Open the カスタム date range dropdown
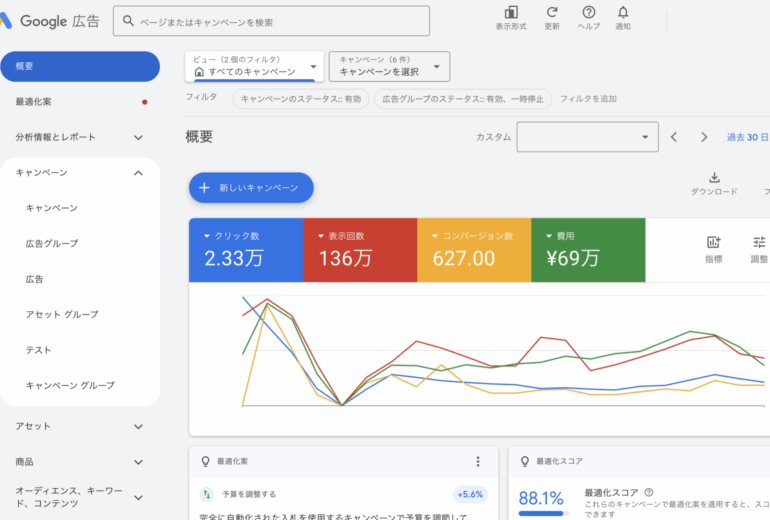Screen dimensions: 770x520 [x=587, y=137]
